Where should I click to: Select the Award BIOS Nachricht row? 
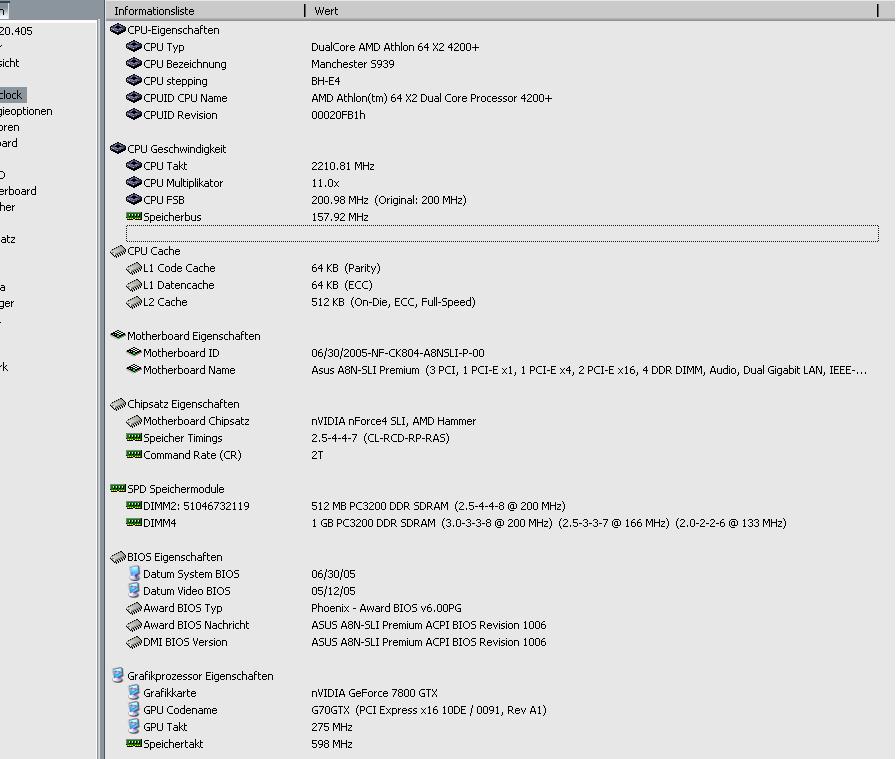pos(196,625)
